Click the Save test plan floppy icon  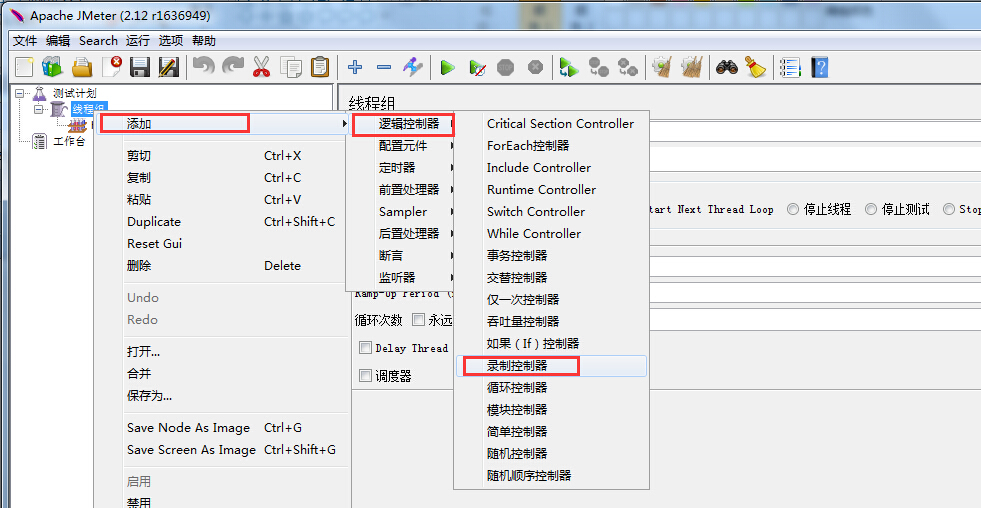coord(140,68)
